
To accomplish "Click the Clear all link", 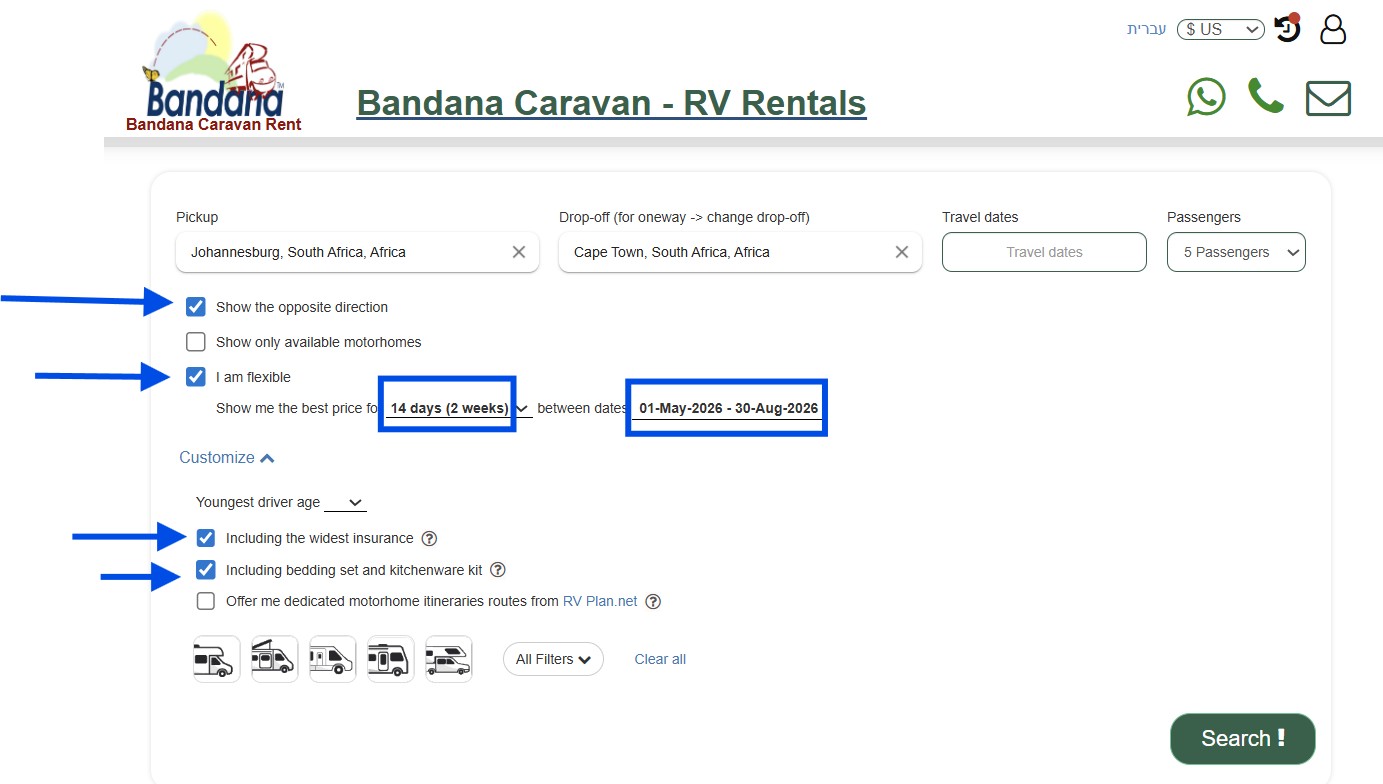I will coord(660,659).
